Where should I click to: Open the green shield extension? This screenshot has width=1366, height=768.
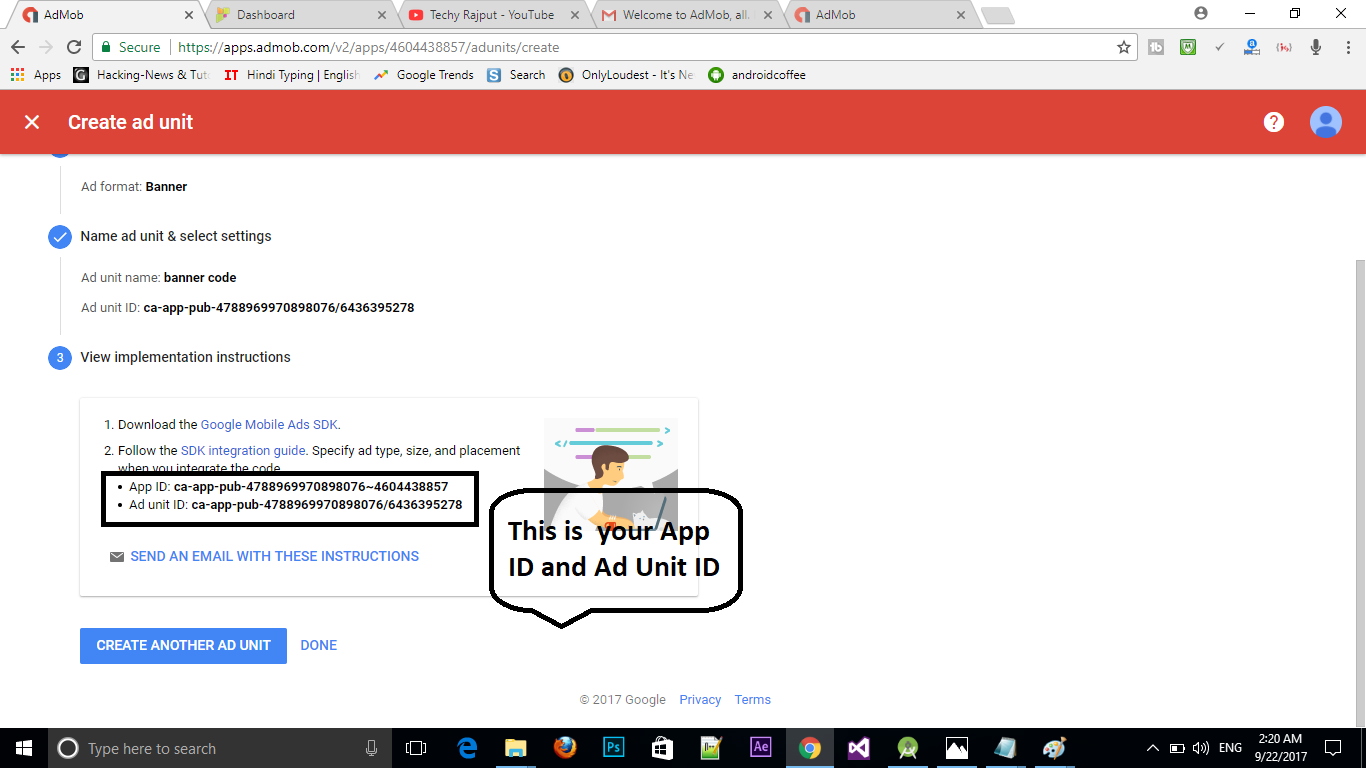click(1188, 47)
